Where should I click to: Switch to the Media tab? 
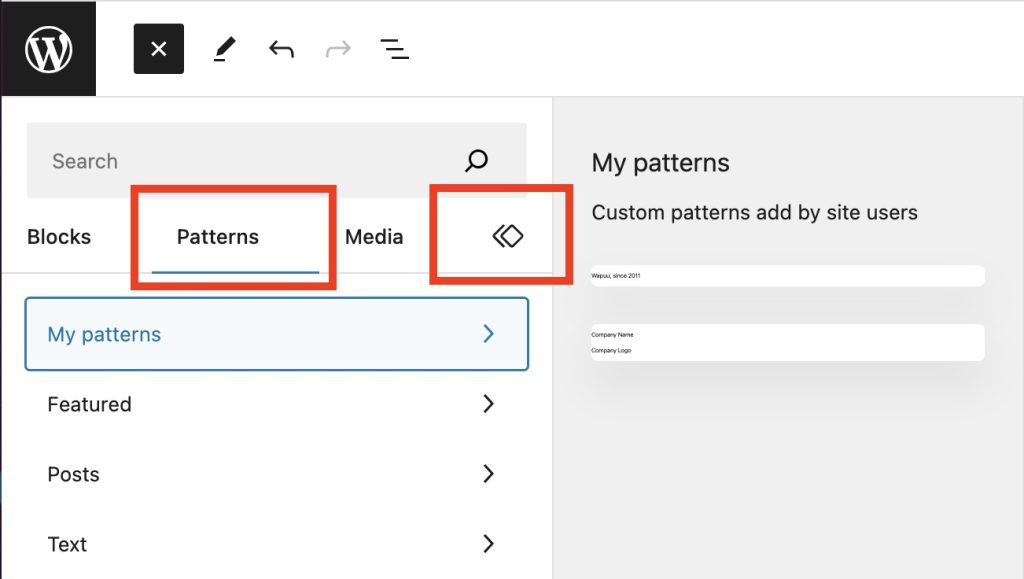tap(374, 236)
